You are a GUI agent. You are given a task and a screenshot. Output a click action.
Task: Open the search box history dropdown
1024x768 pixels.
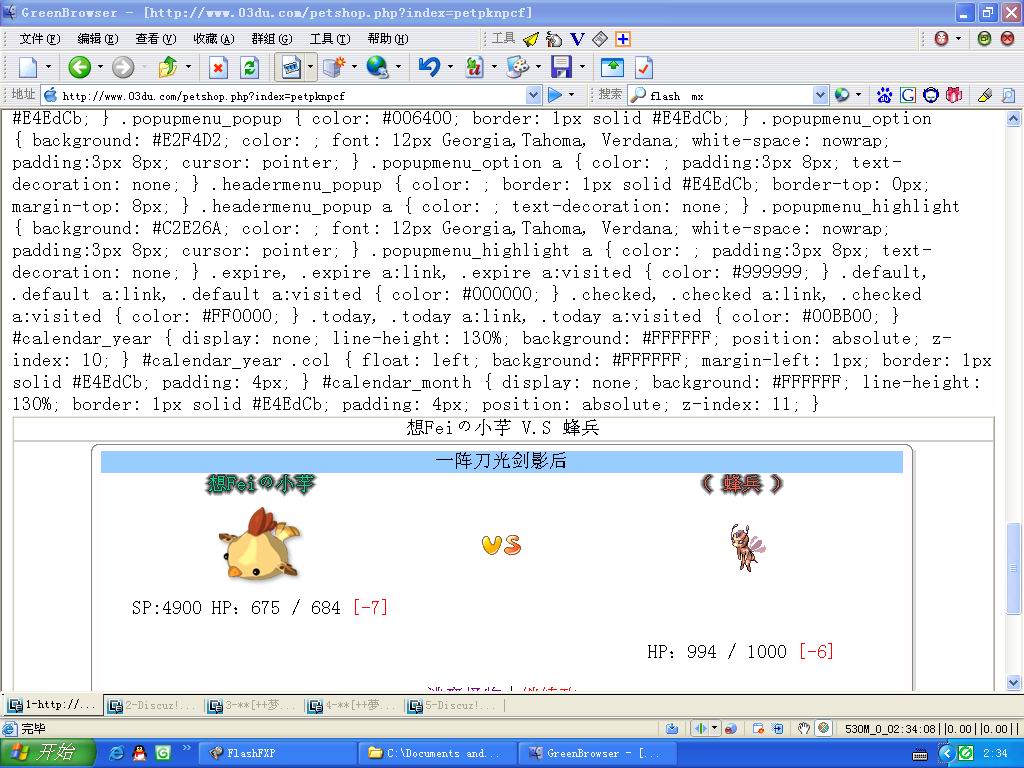tap(821, 95)
